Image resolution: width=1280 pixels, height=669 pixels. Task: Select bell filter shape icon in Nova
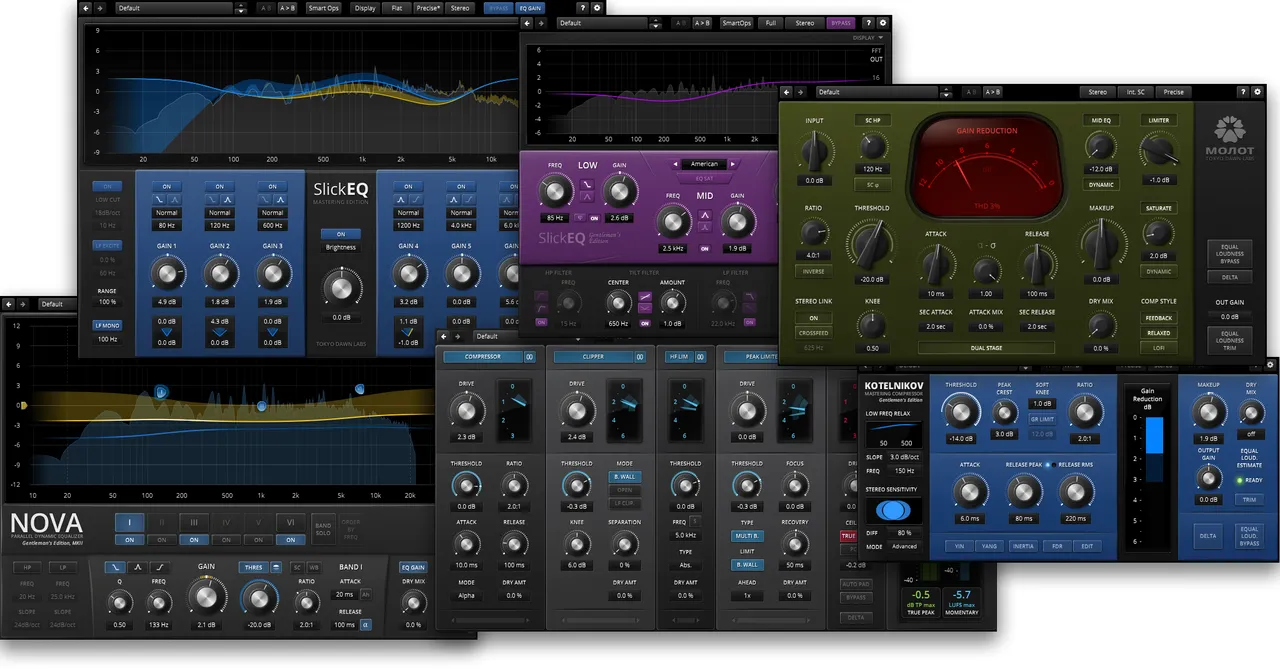click(138, 567)
